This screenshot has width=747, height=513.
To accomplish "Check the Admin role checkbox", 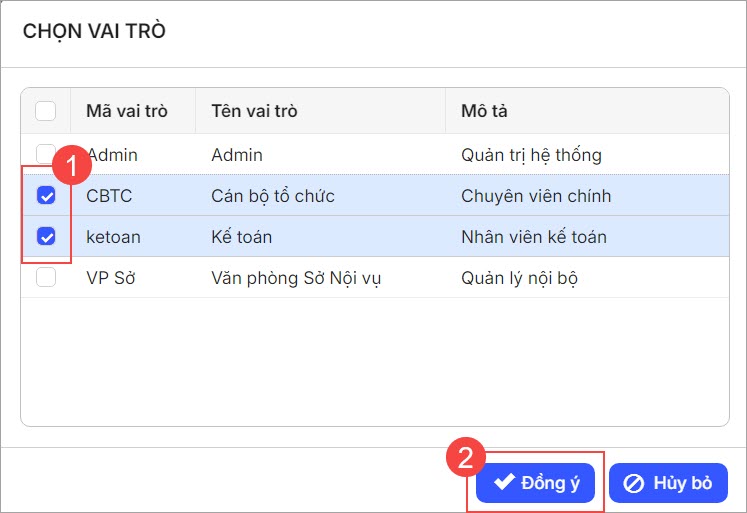I will pyautogui.click(x=46, y=154).
